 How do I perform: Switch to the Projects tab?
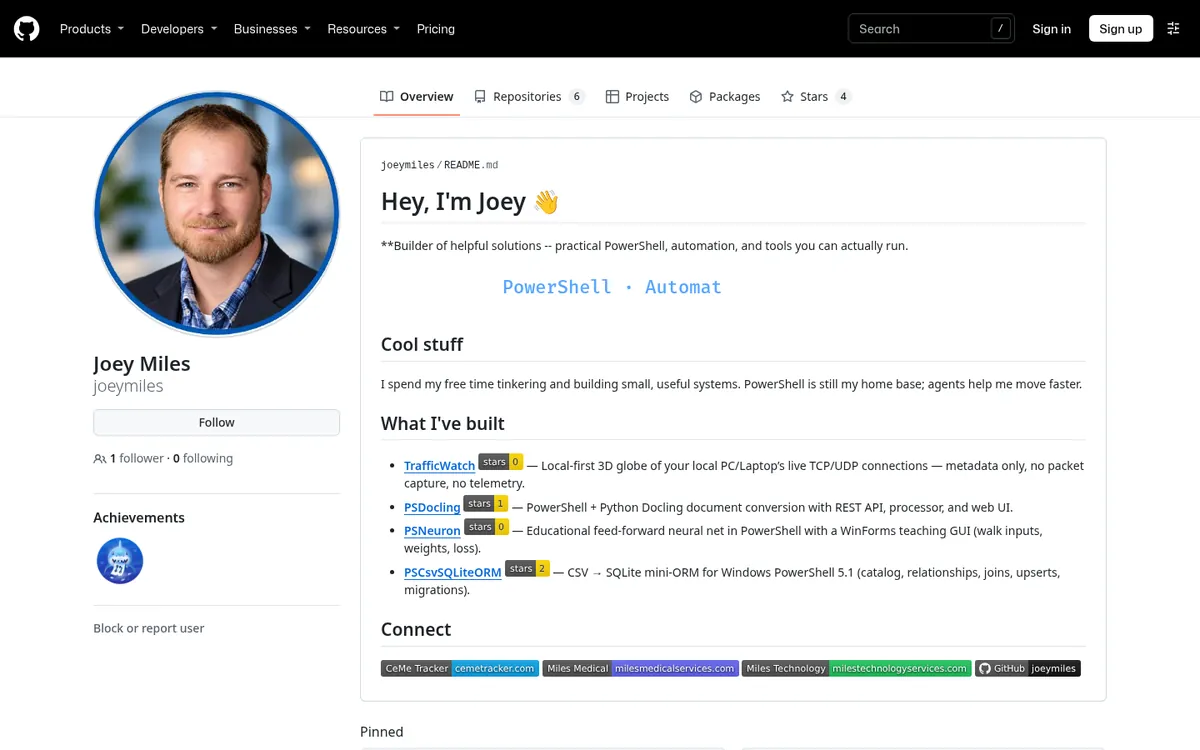(638, 97)
